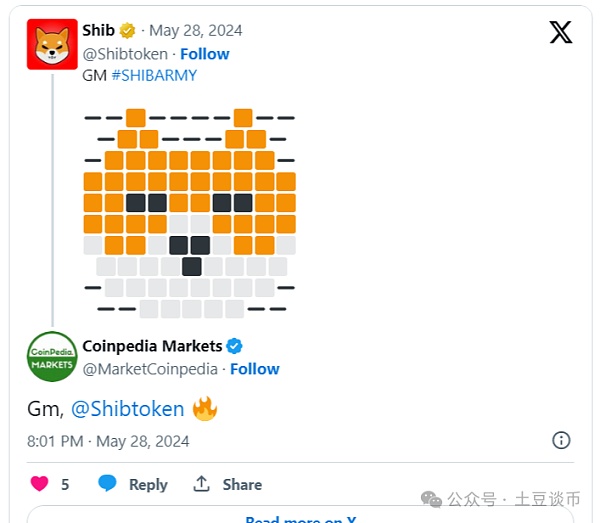
Task: Follow the @MarketCoinpedia account
Action: coord(255,369)
